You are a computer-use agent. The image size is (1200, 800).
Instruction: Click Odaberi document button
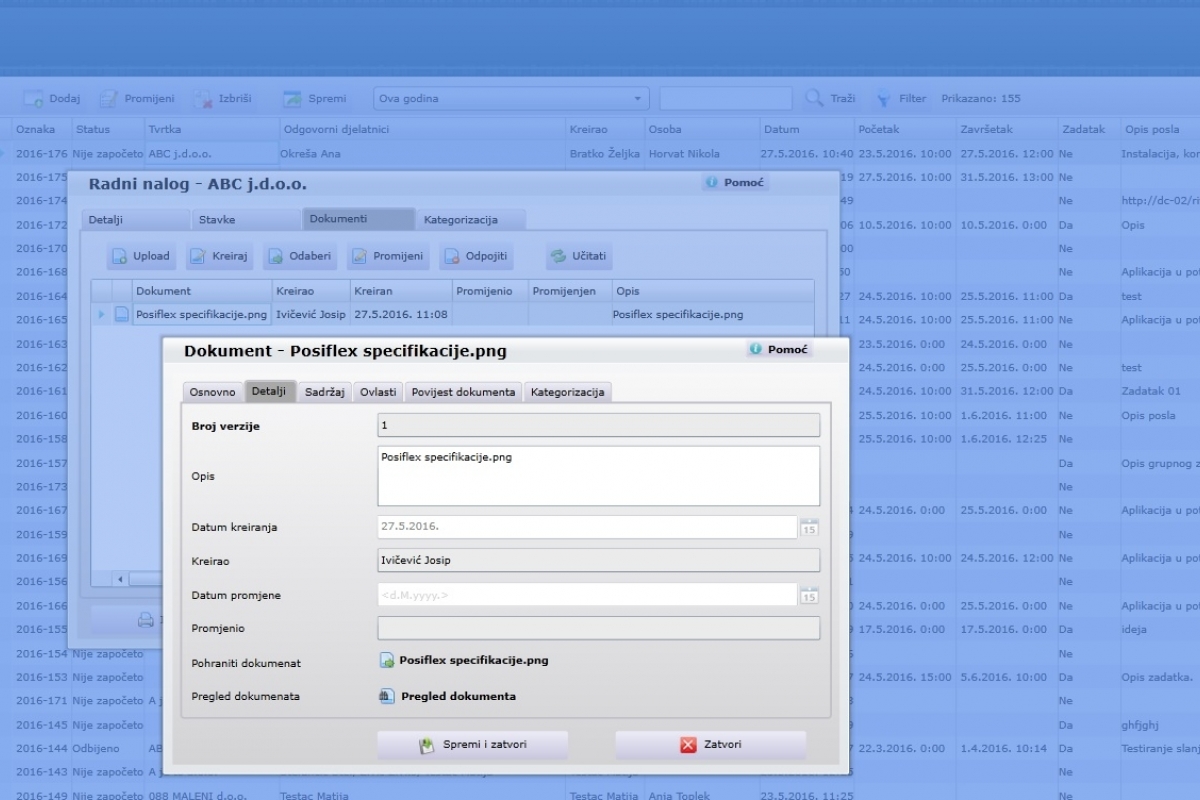tap(299, 256)
